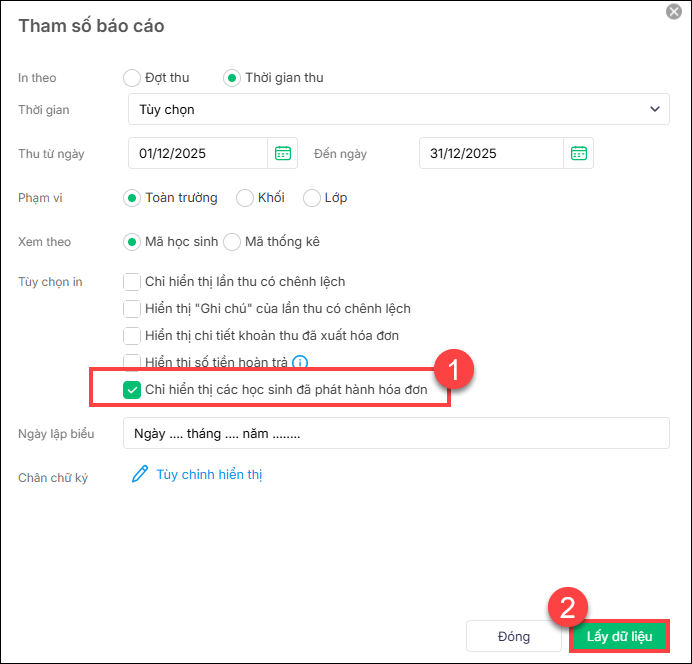The width and height of the screenshot is (692, 664).
Task: Select Mã thống kê view option
Action: point(232,241)
